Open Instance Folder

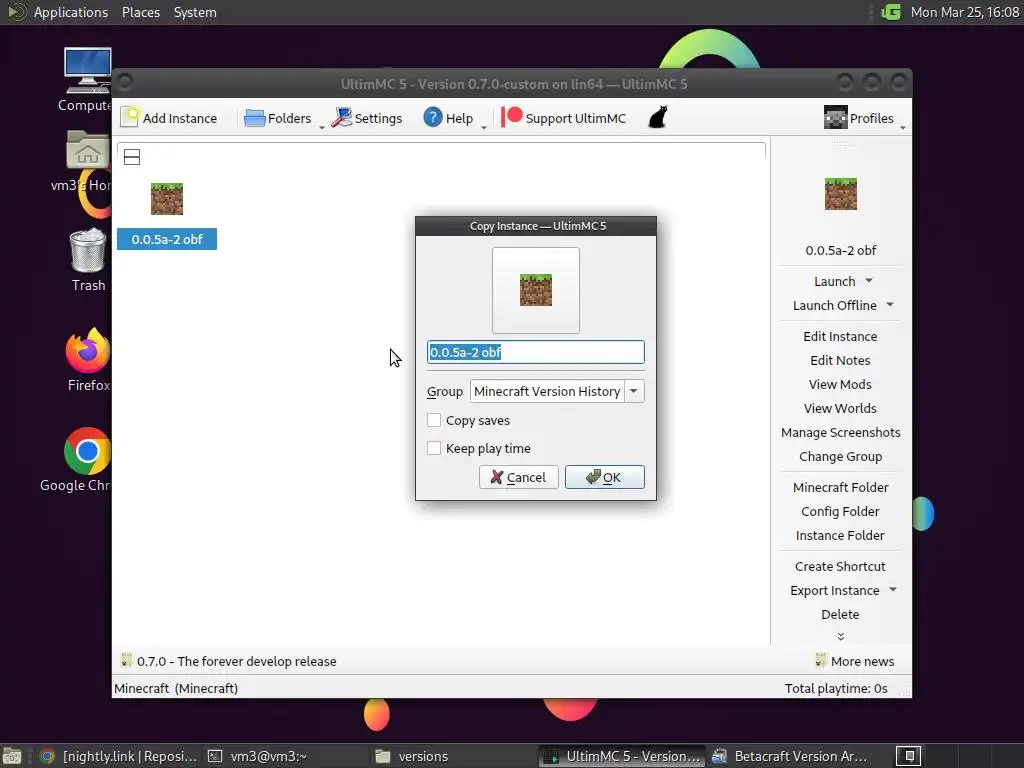[840, 536]
